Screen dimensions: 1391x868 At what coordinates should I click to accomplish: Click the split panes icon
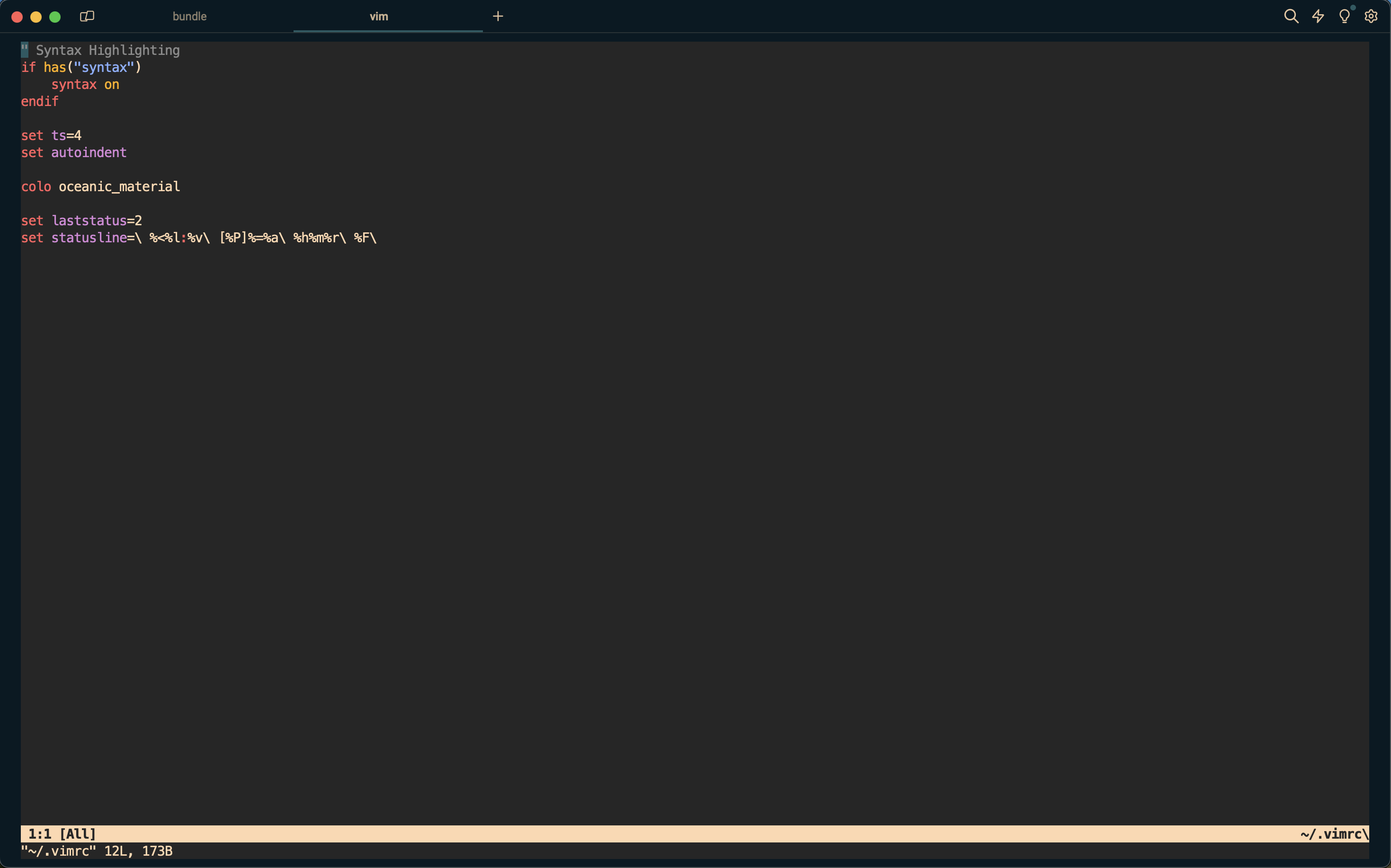tap(87, 16)
